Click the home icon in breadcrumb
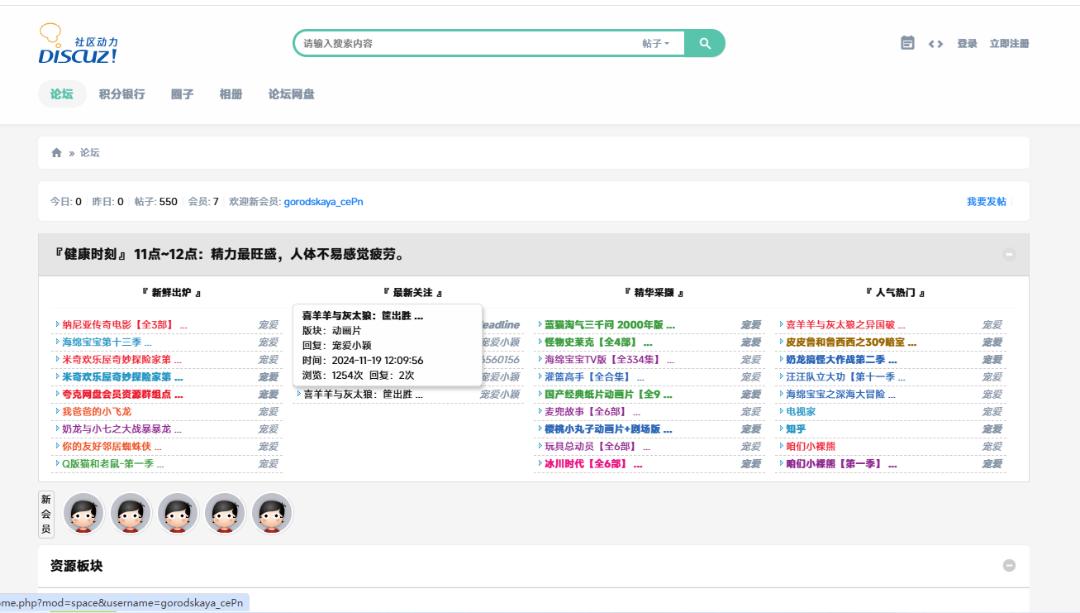1080x613 pixels. [57, 153]
